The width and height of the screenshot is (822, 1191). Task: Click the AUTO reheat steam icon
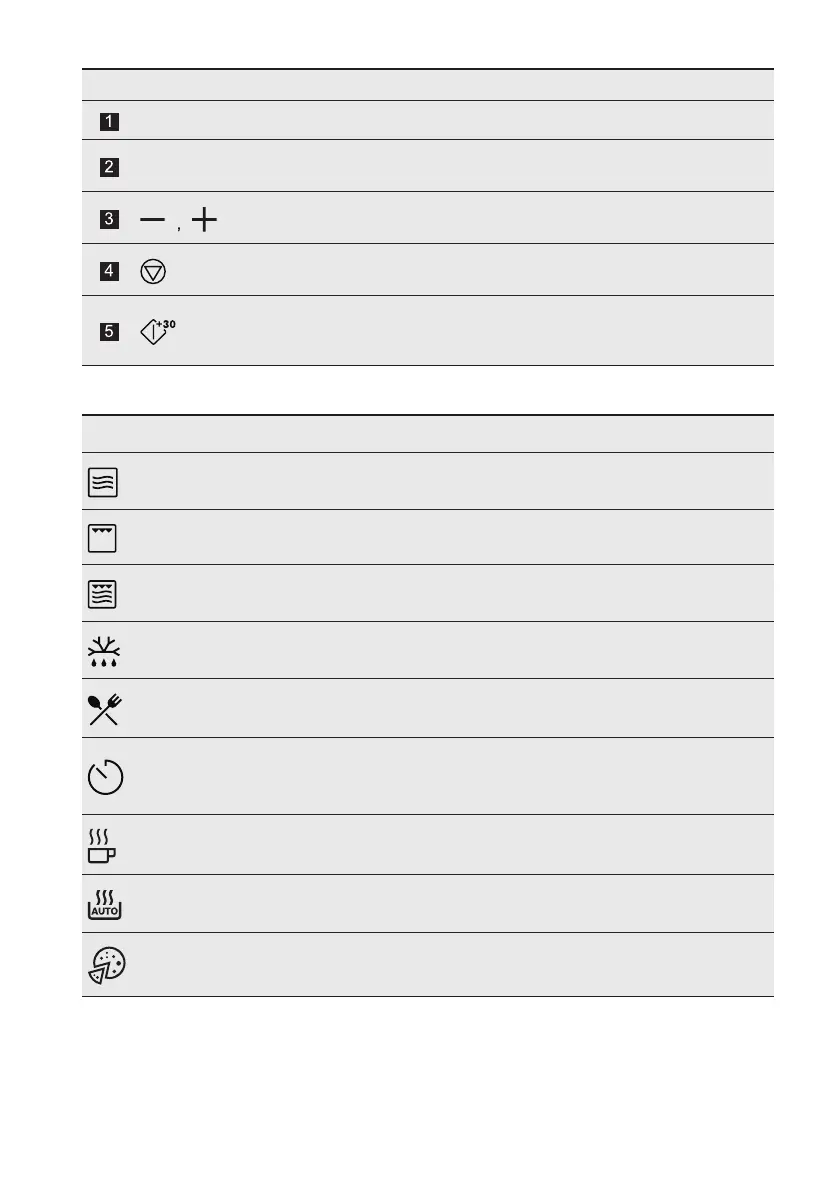click(105, 905)
